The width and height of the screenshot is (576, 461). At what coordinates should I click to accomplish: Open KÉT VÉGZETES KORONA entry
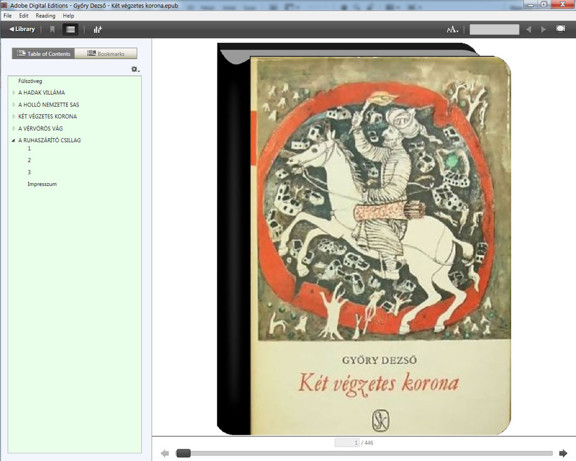(47, 116)
